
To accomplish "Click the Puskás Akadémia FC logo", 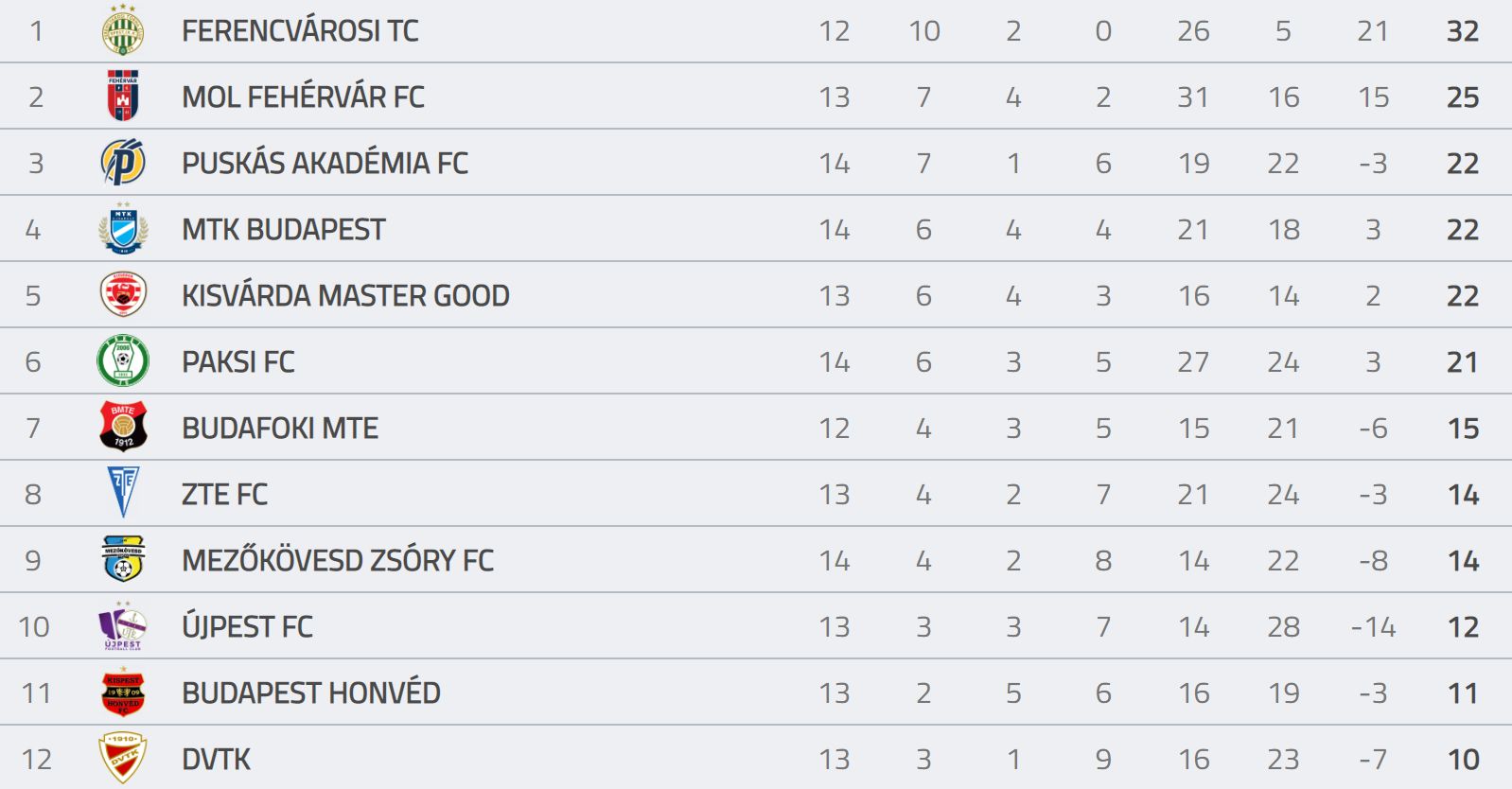I will (x=123, y=162).
